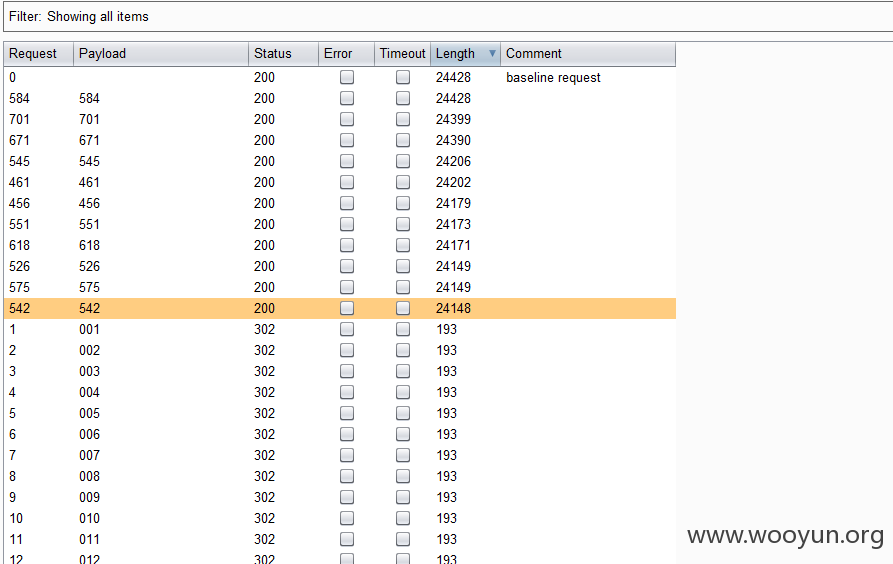Toggle Timeout checkbox in payload 005 row

tap(403, 413)
